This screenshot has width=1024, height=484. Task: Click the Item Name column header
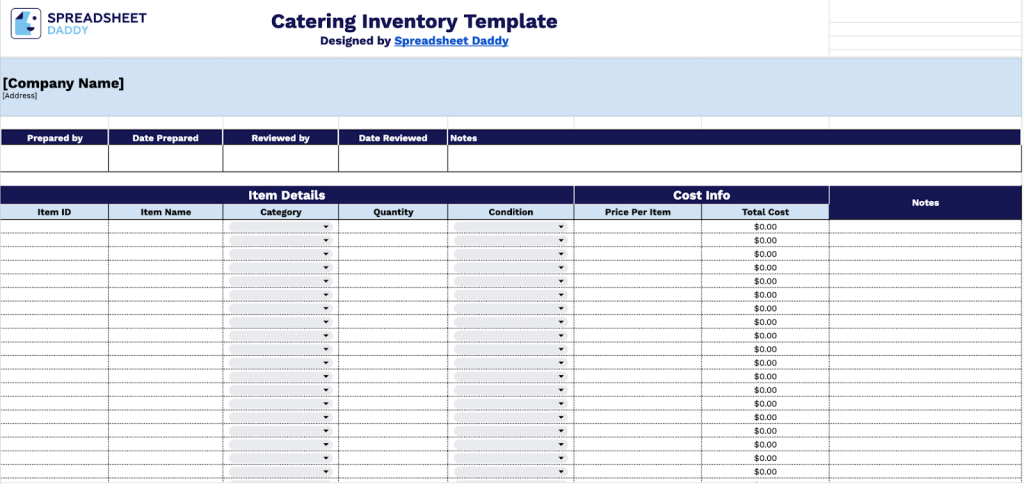pyautogui.click(x=165, y=212)
